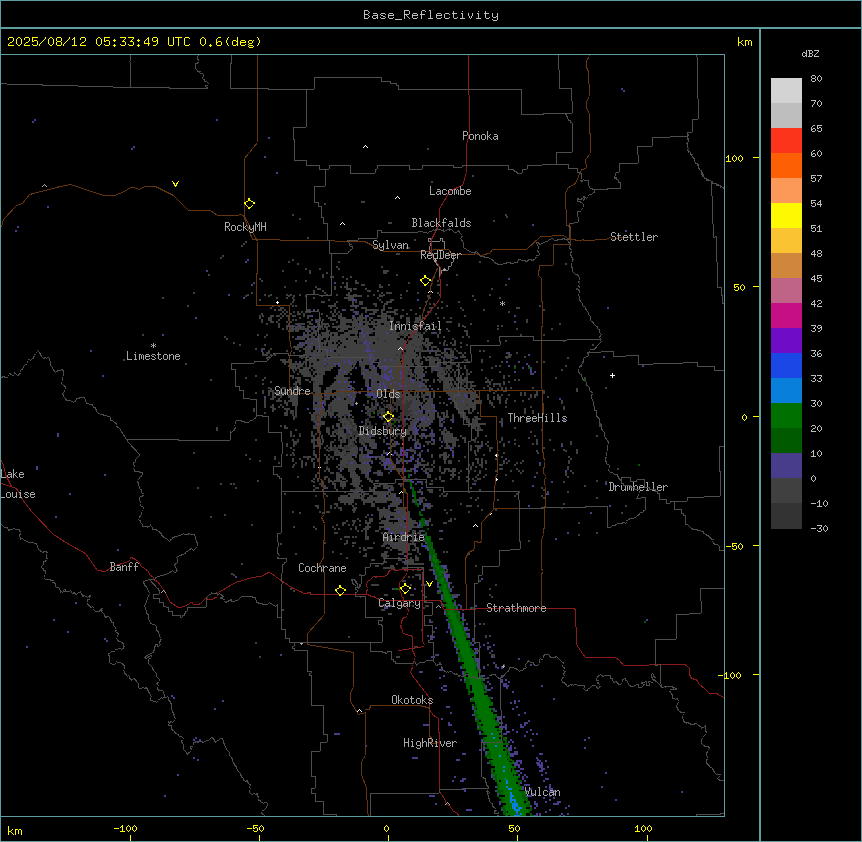Click the white caret marker west of Ponoka
Screen dimensions: 862x842
click(365, 147)
